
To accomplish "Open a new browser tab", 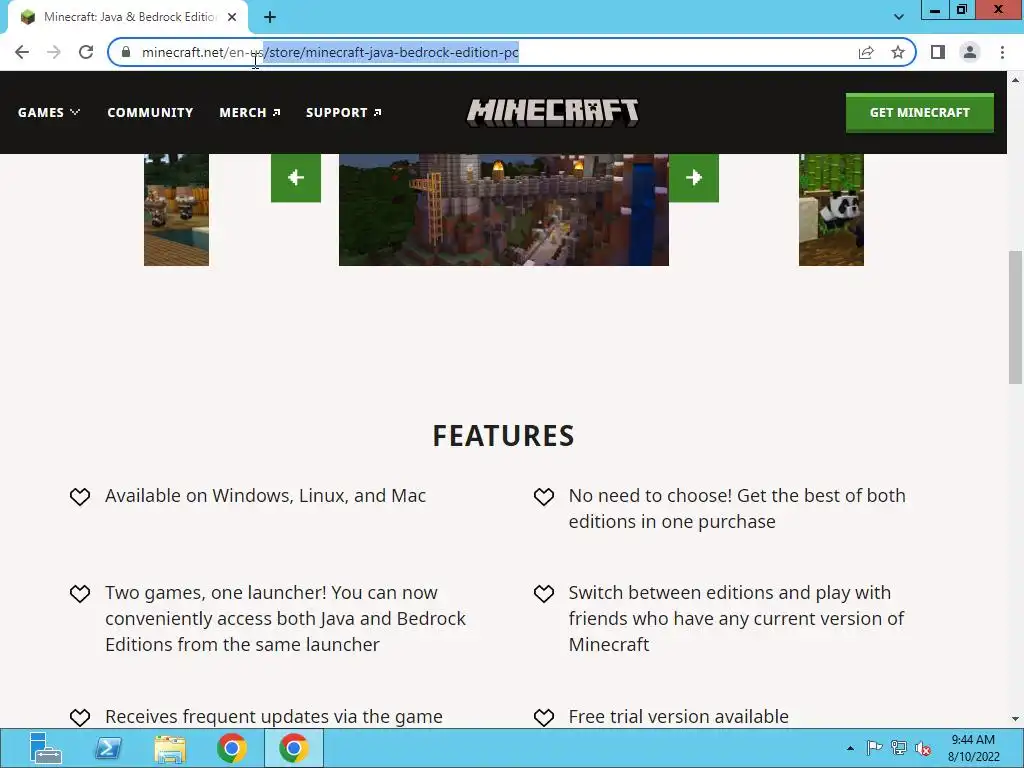I will pos(270,17).
